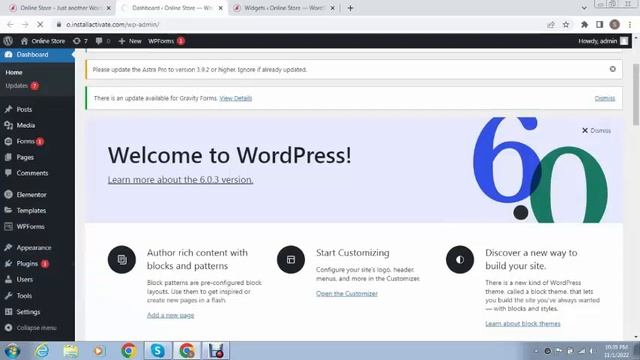Open View Details for Gravity Forms update
This screenshot has width=640, height=360.
(236, 98)
